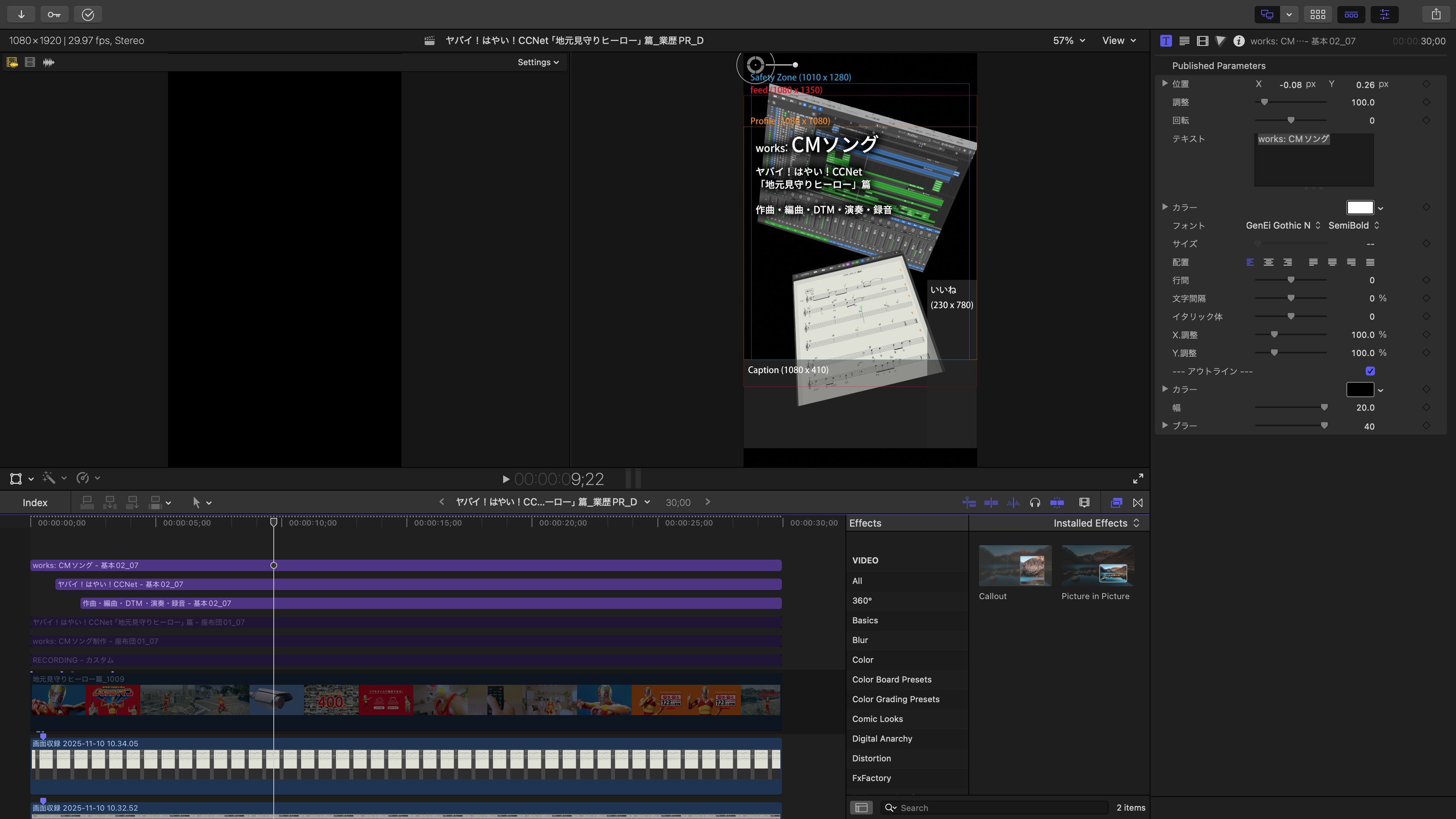Click the transitions browser icon
The height and width of the screenshot is (819, 1456).
pyautogui.click(x=1138, y=502)
